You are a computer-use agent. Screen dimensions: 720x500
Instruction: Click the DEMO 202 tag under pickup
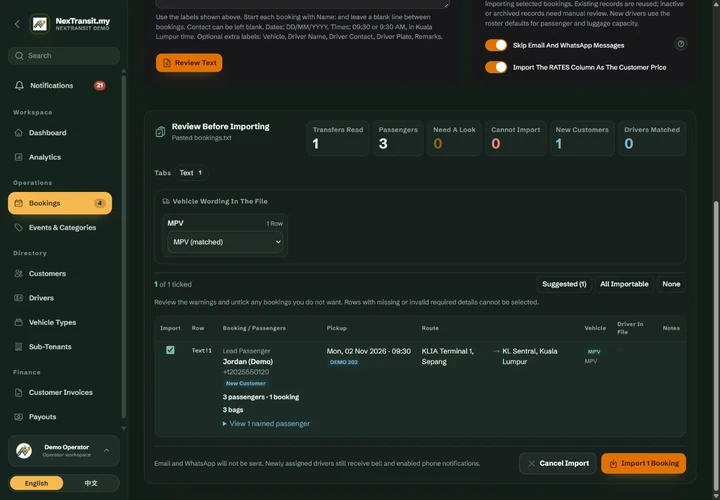click(344, 362)
